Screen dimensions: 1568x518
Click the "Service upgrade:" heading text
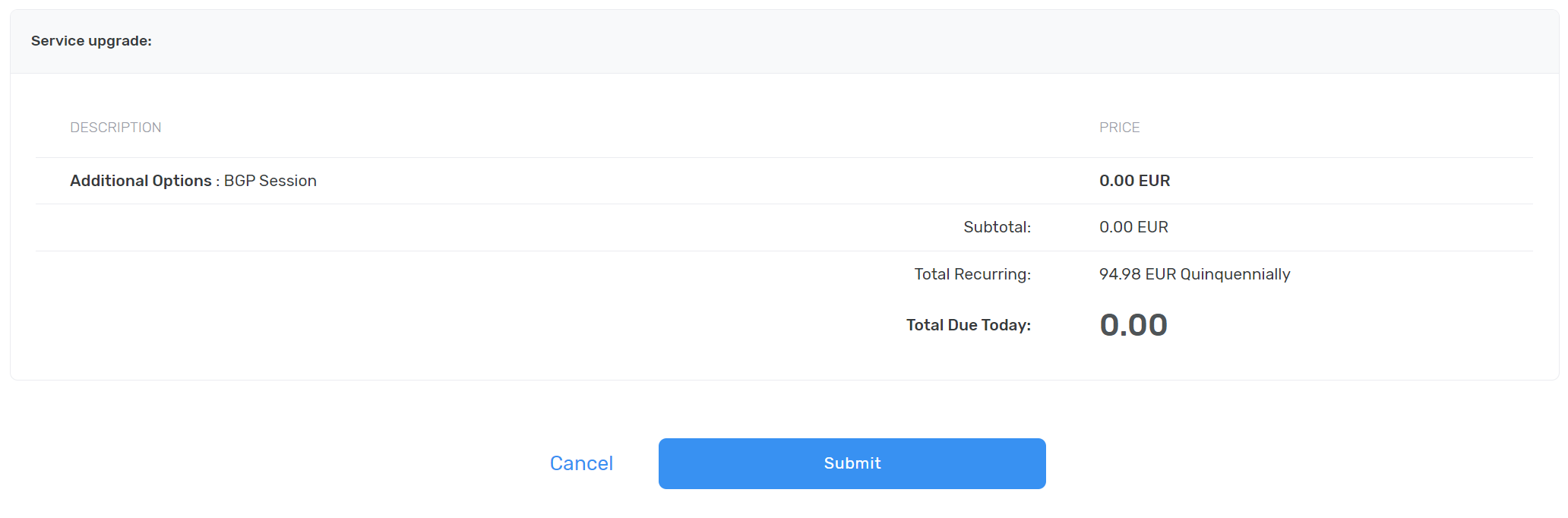tap(91, 41)
